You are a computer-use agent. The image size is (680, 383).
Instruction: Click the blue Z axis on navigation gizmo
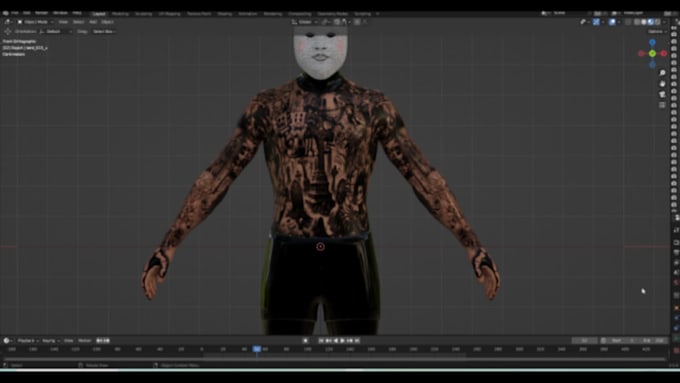click(652, 43)
